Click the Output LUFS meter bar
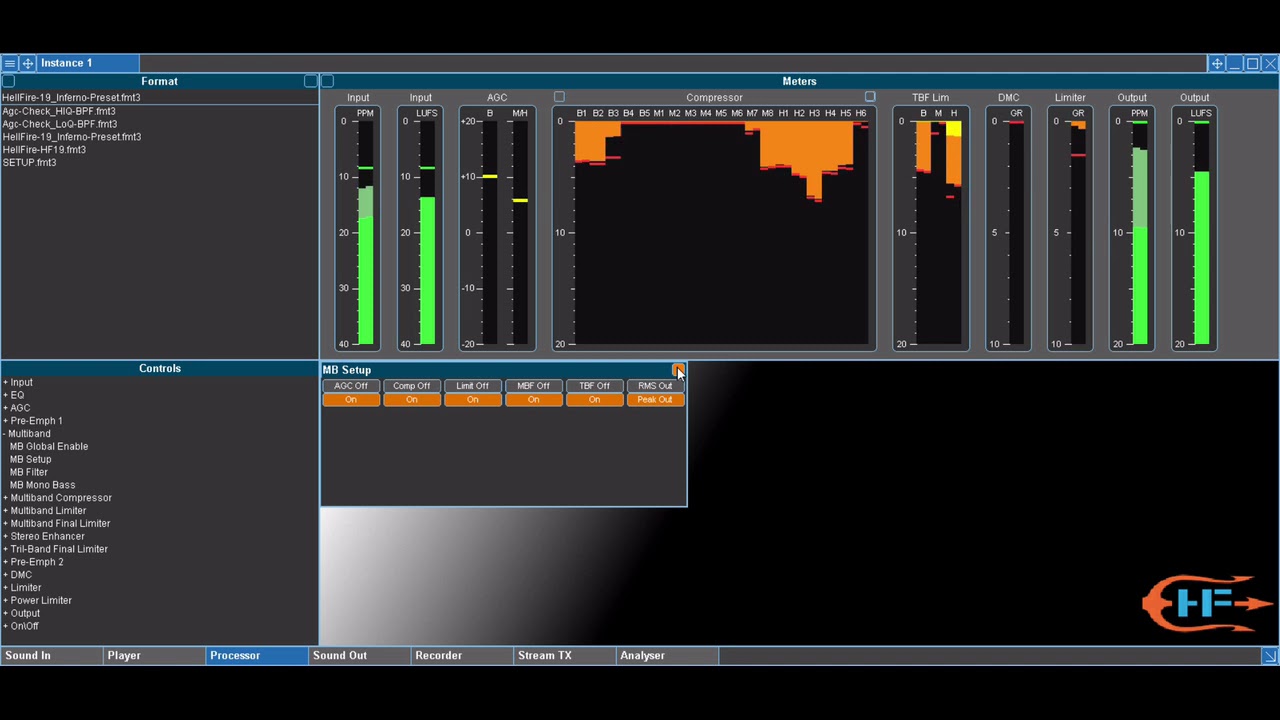The width and height of the screenshot is (1280, 720). point(1201,233)
